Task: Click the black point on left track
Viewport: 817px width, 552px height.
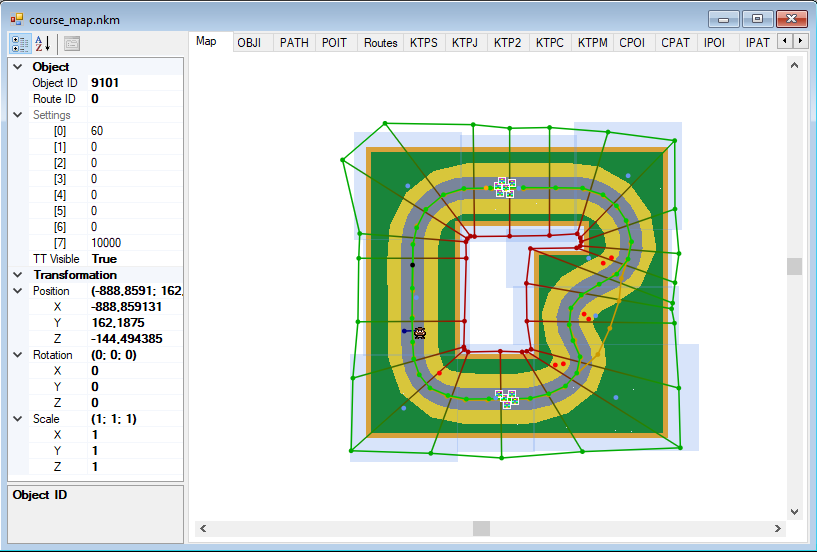Action: pos(413,265)
